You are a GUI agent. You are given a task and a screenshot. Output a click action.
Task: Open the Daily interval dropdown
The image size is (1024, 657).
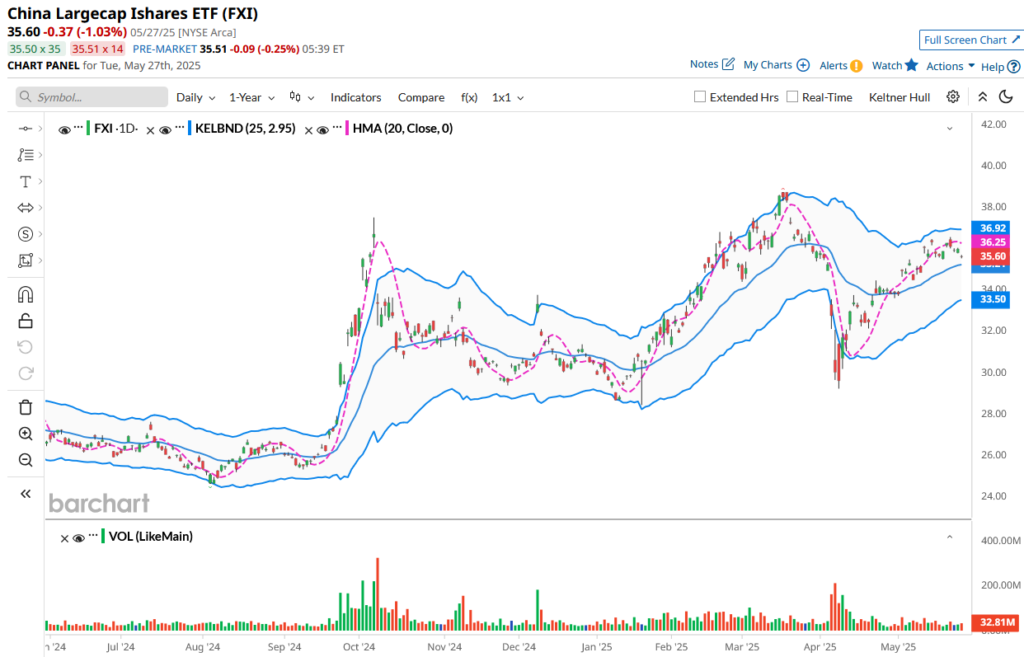[196, 97]
